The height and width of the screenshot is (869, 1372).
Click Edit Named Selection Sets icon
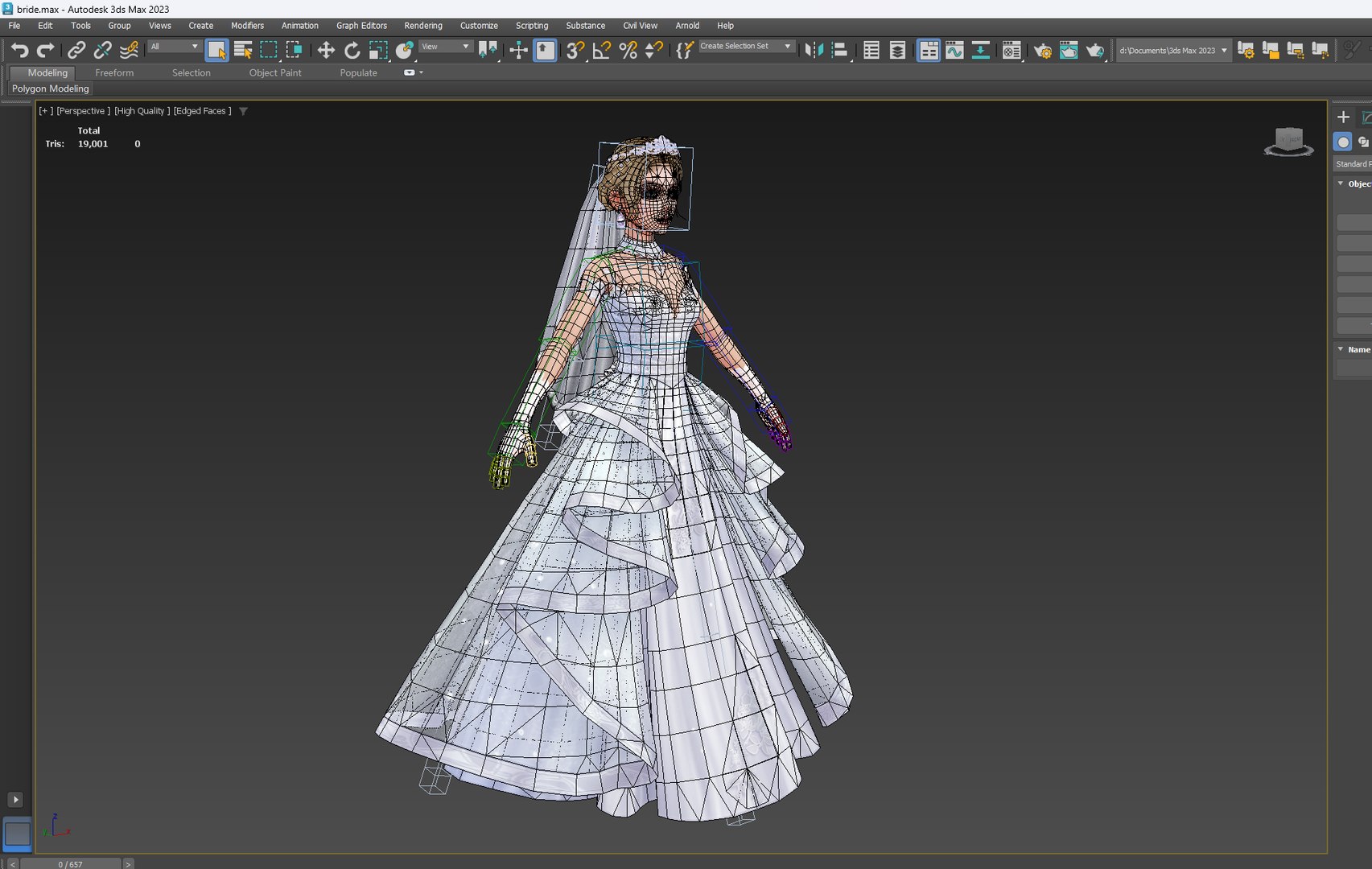(684, 51)
